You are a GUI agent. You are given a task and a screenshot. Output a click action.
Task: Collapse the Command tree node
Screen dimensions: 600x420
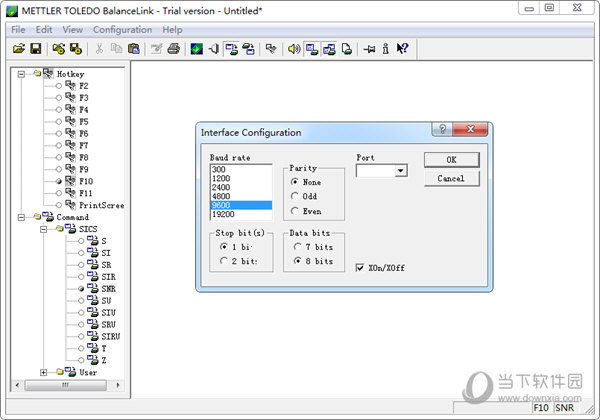point(21,217)
